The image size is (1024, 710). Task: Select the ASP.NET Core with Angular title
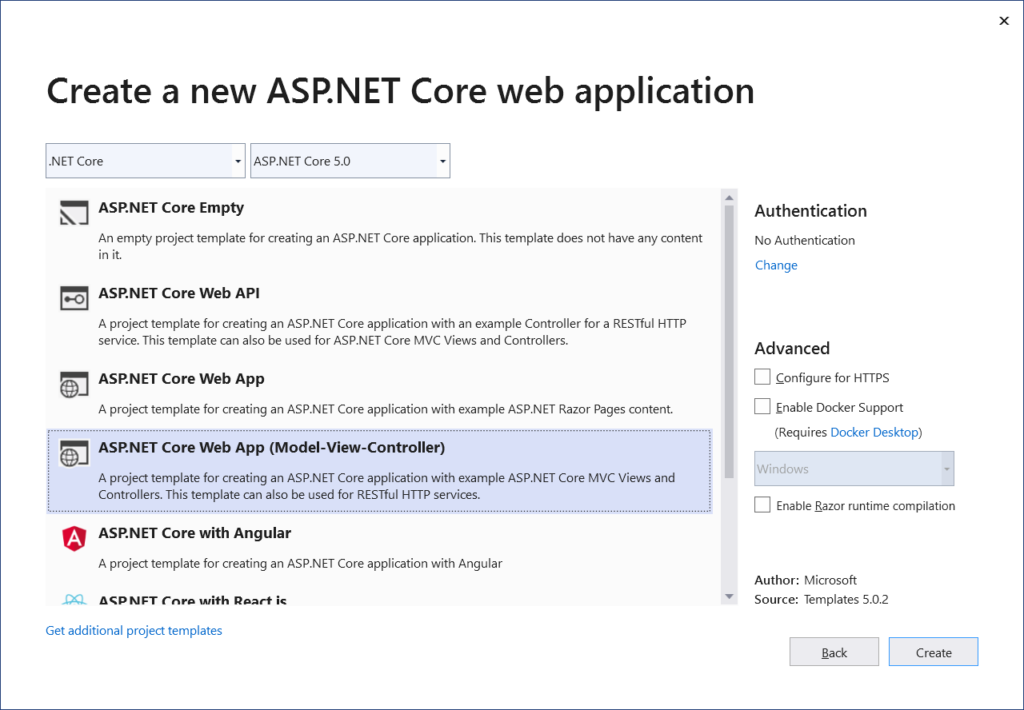coord(195,533)
